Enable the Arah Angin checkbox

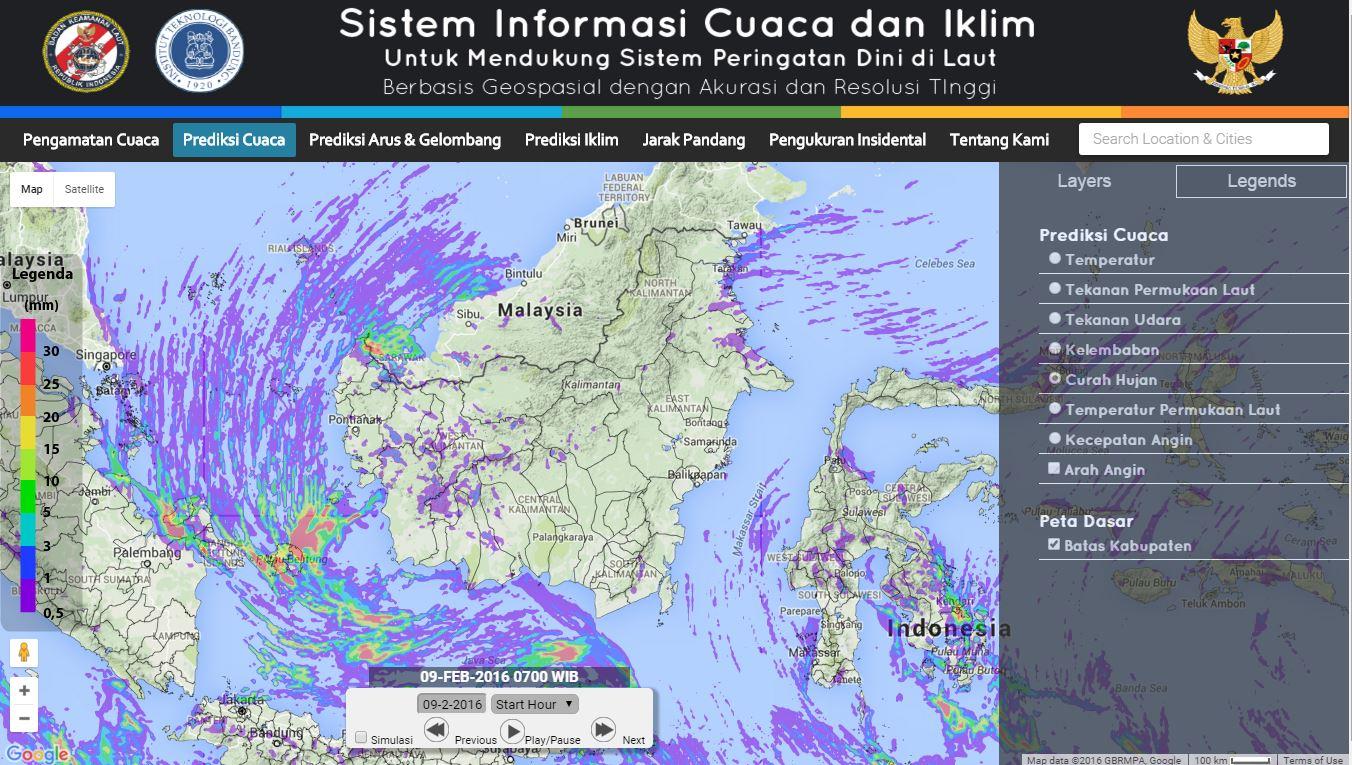click(x=1054, y=468)
